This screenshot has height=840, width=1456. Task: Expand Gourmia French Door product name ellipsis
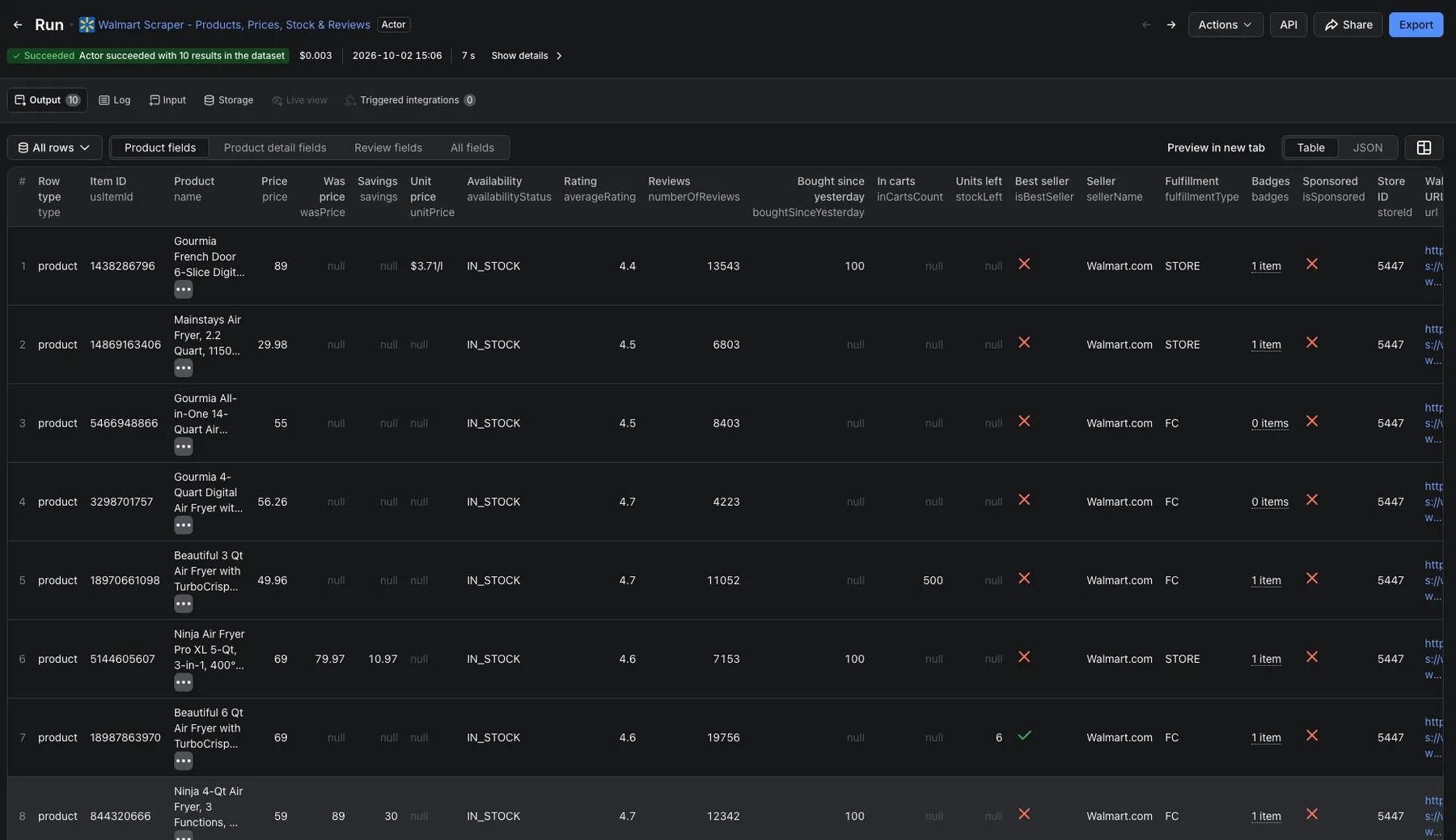tap(184, 290)
